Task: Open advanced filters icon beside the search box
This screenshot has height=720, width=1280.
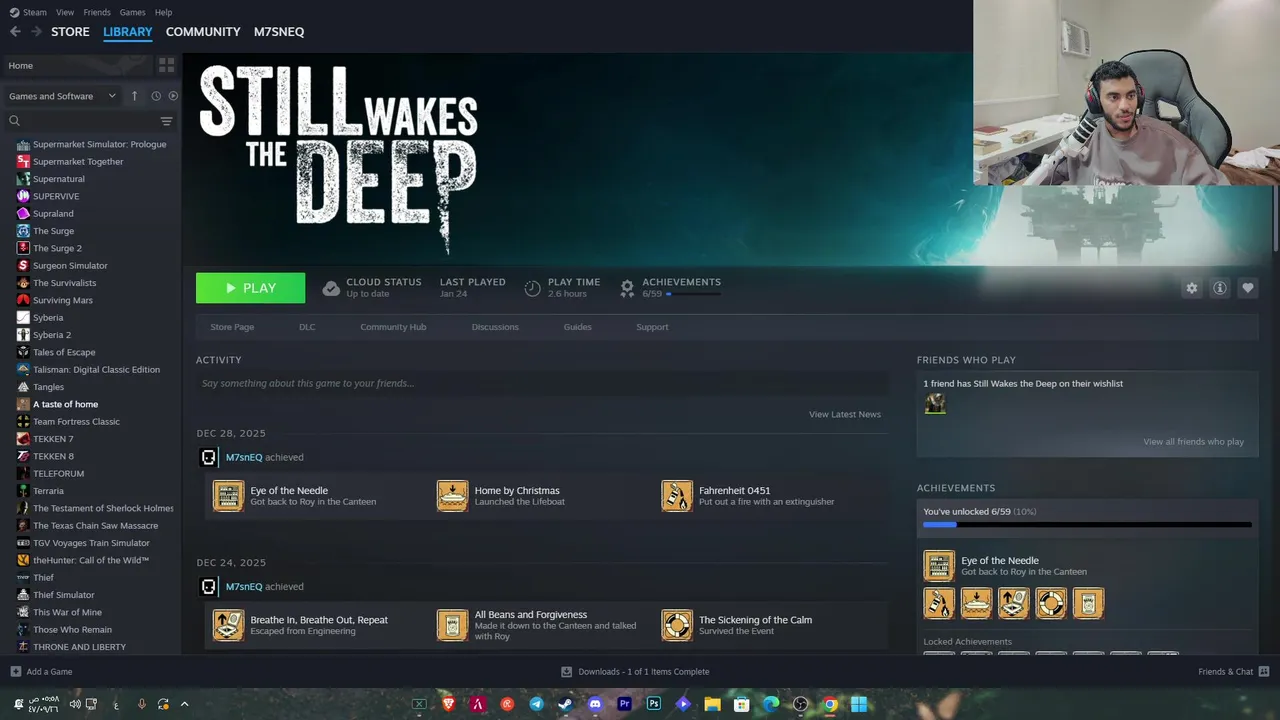Action: (166, 121)
